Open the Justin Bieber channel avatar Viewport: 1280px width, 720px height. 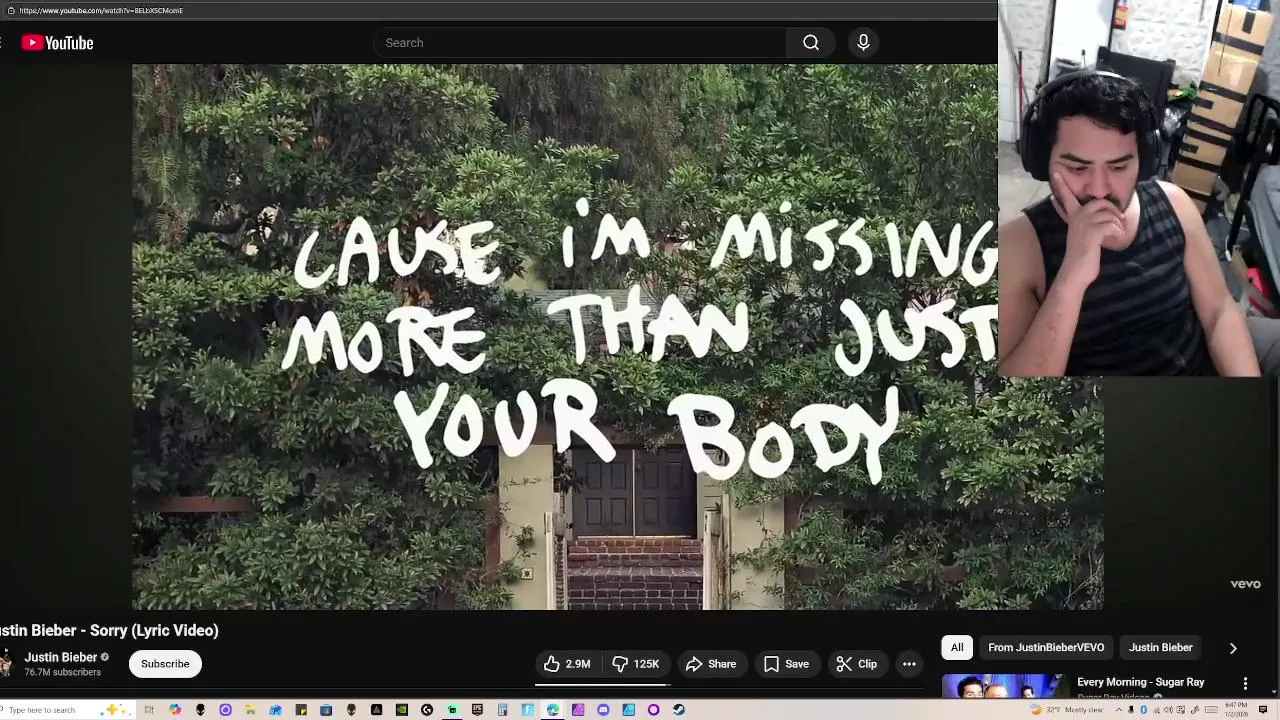5,663
